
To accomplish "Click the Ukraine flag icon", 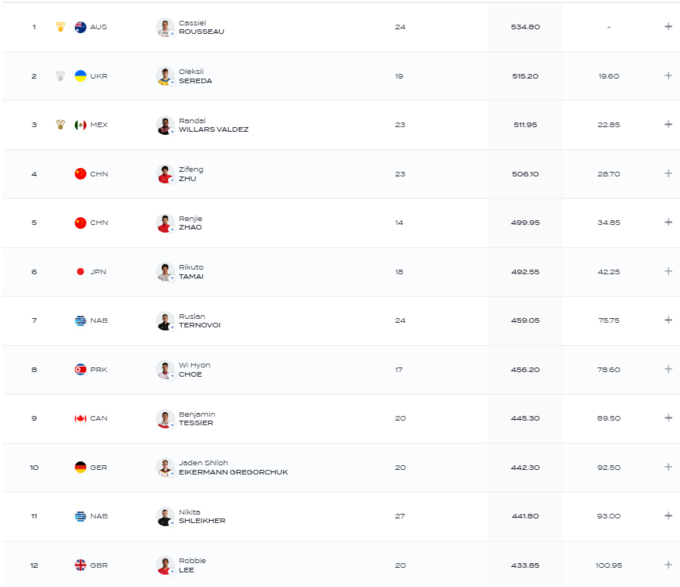I will (x=80, y=76).
